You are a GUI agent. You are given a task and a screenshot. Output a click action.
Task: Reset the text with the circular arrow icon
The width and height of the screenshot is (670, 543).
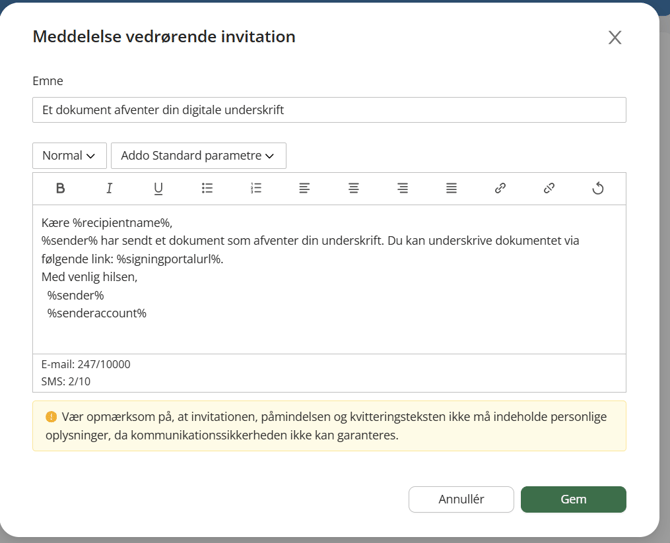[x=598, y=188]
